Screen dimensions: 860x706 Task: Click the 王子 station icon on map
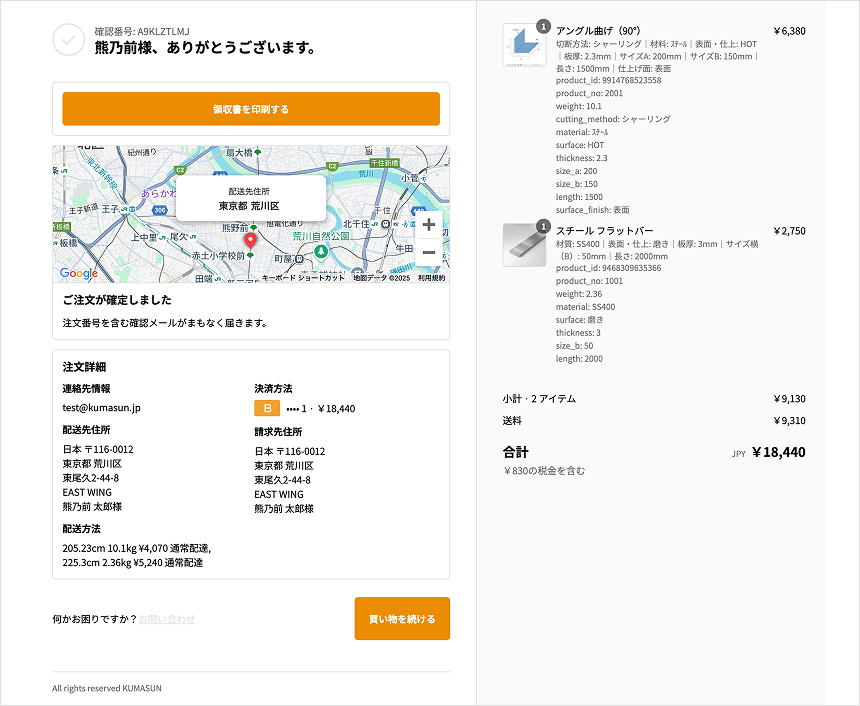(124, 208)
